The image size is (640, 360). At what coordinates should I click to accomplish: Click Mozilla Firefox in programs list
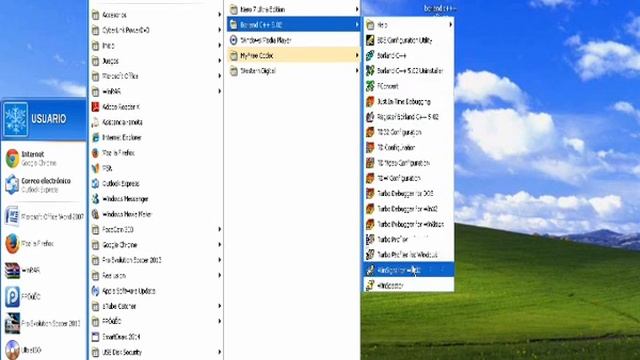click(156, 153)
